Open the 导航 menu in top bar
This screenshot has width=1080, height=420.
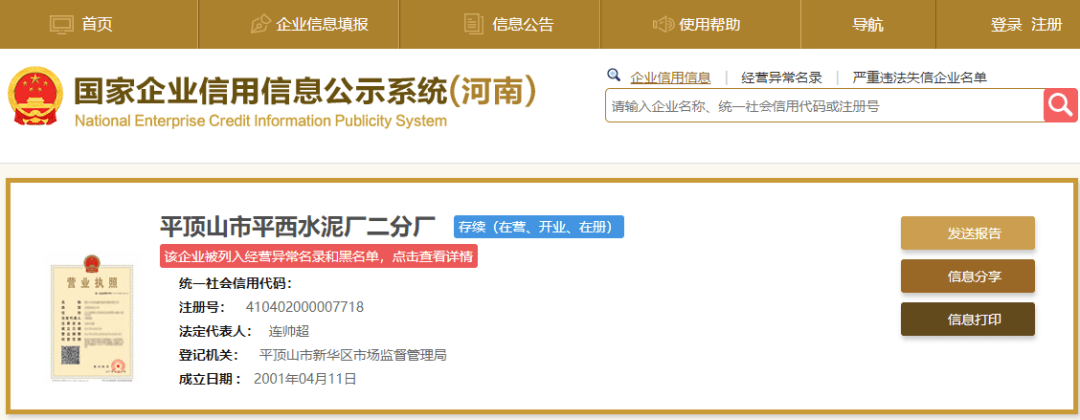click(867, 25)
